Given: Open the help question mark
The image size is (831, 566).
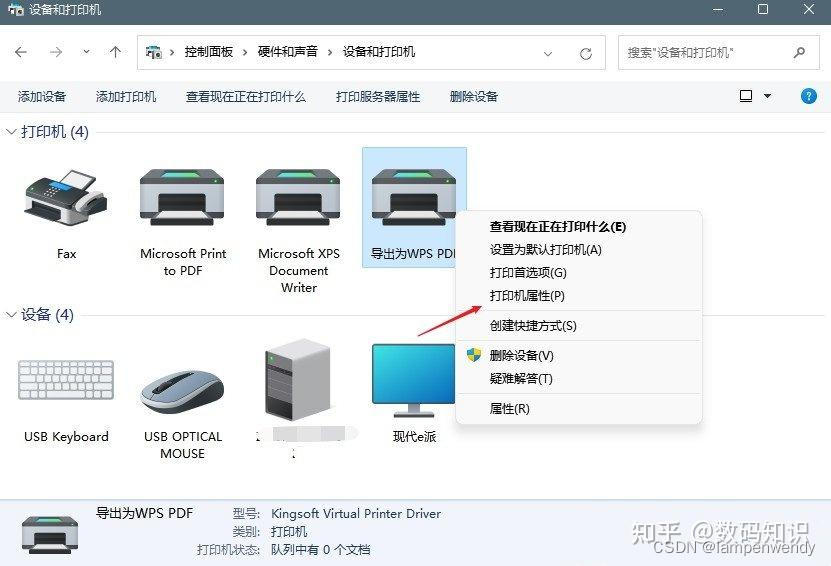Looking at the screenshot, I should (x=808, y=96).
